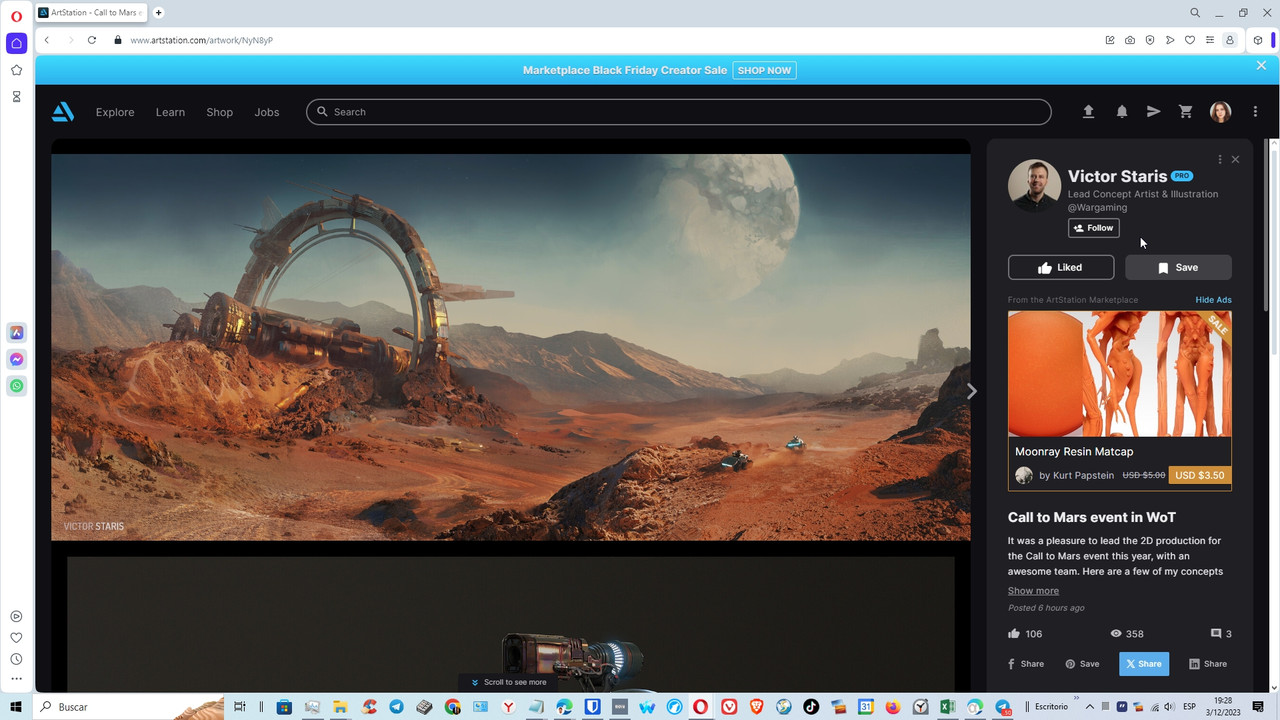Image resolution: width=1280 pixels, height=720 pixels.
Task: Jump to the 3 comments
Action: [x=1221, y=634]
